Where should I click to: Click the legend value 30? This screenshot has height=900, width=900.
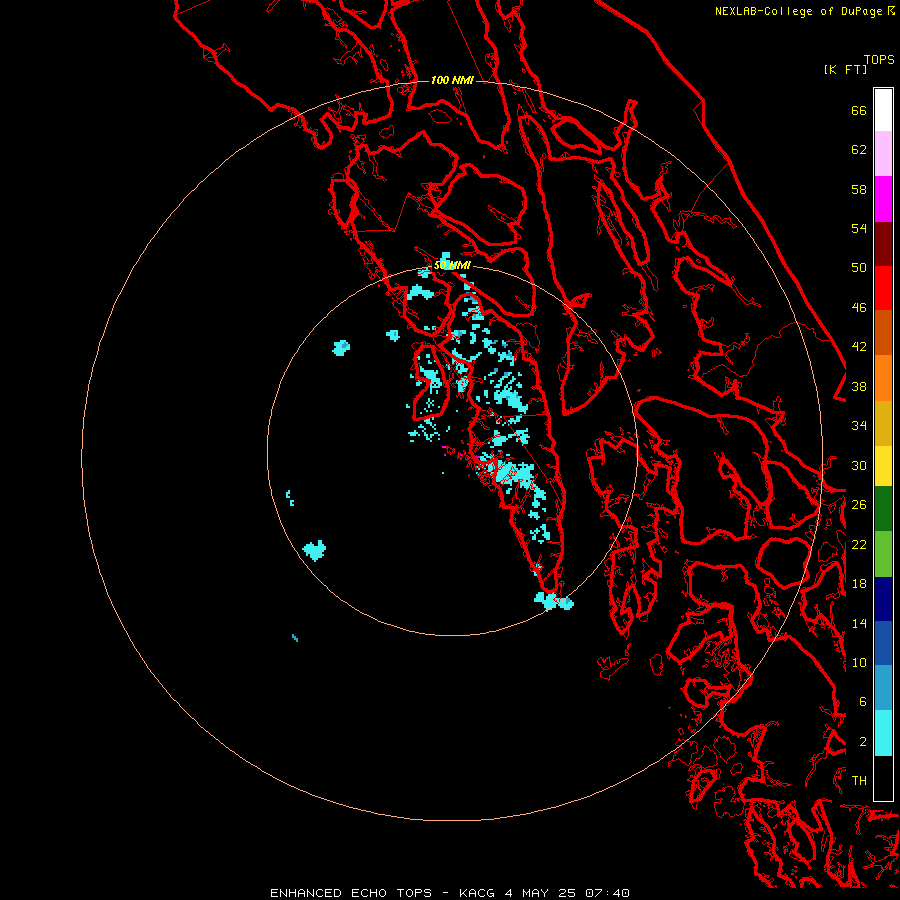859,465
